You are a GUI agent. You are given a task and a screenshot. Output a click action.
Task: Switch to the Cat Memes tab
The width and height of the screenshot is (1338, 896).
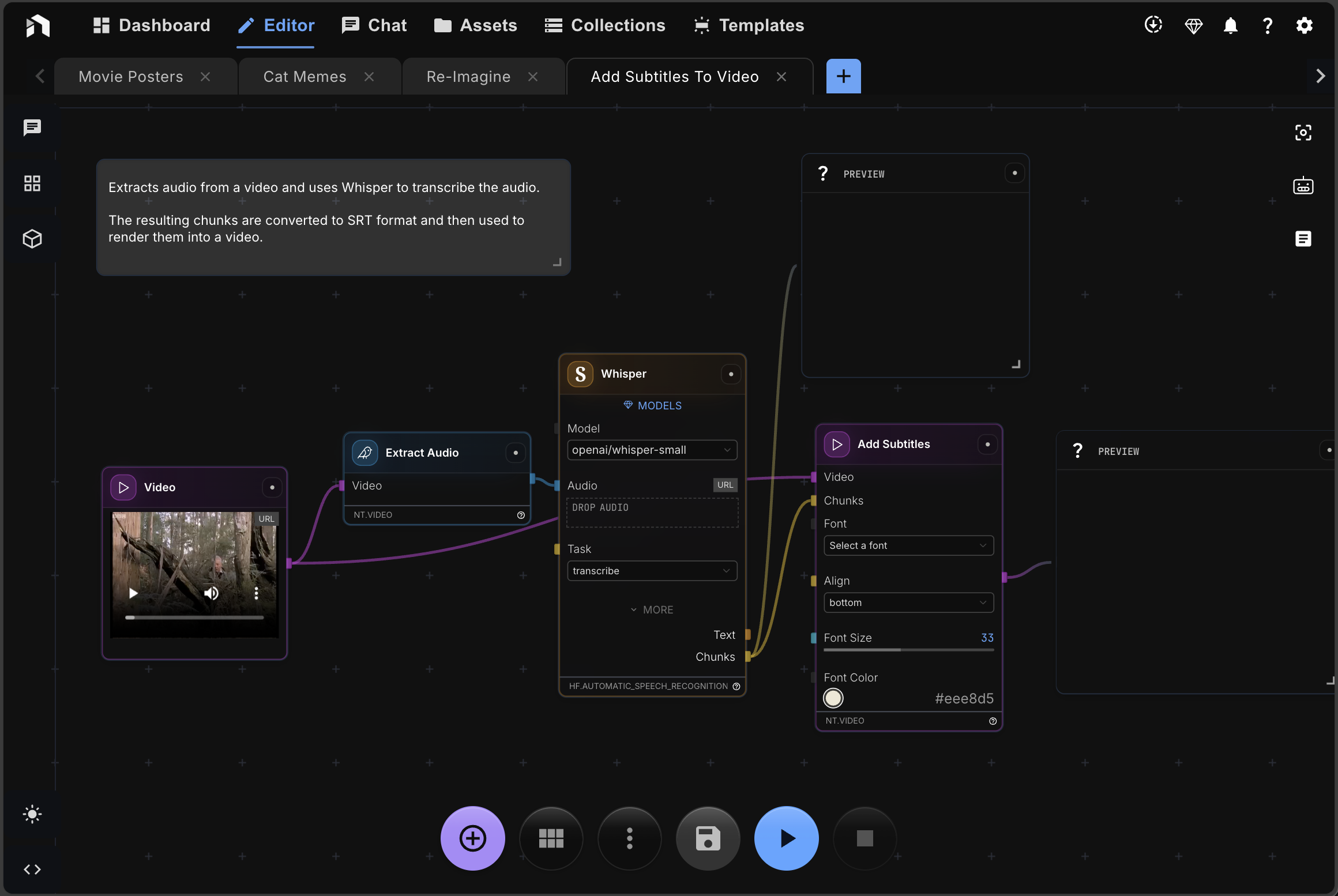coord(304,76)
